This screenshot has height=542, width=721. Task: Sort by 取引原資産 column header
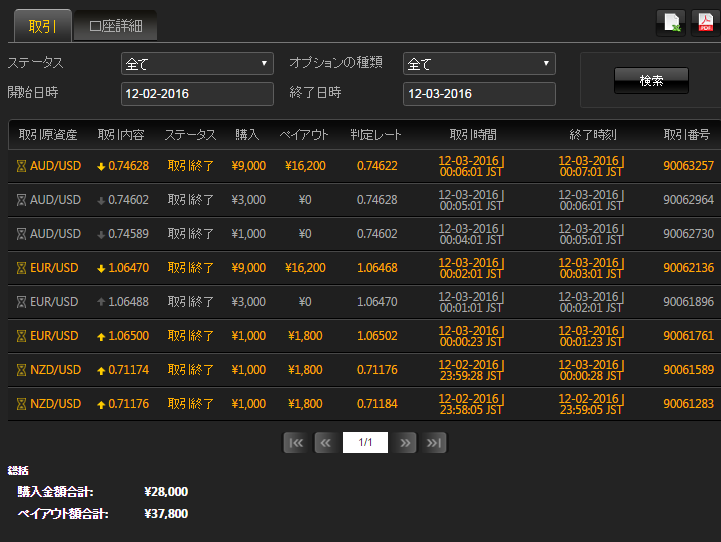click(48, 135)
